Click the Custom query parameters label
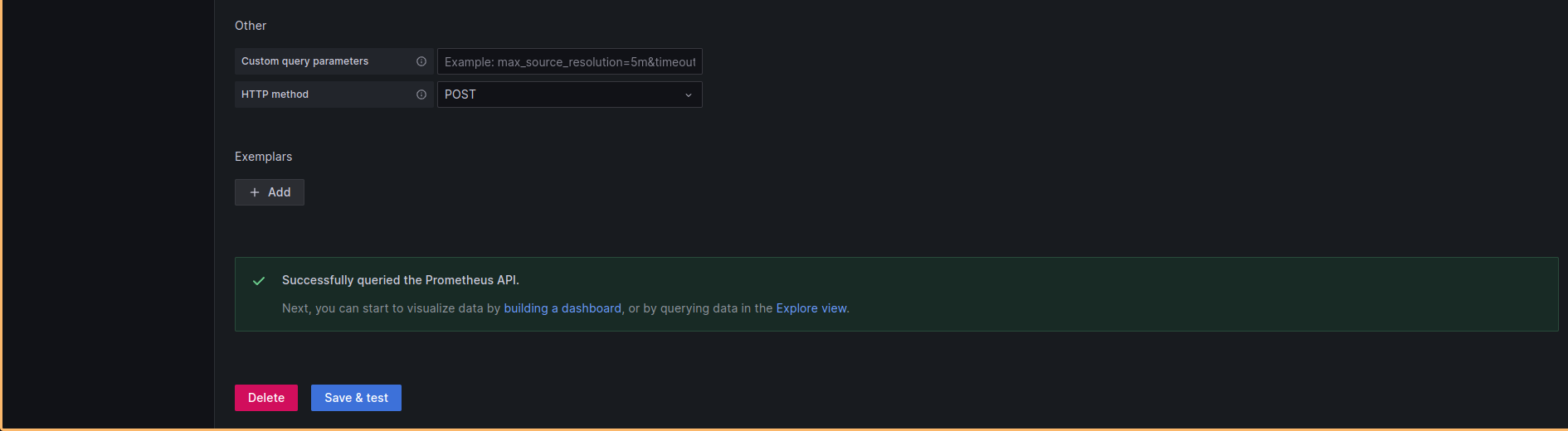 pyautogui.click(x=304, y=61)
